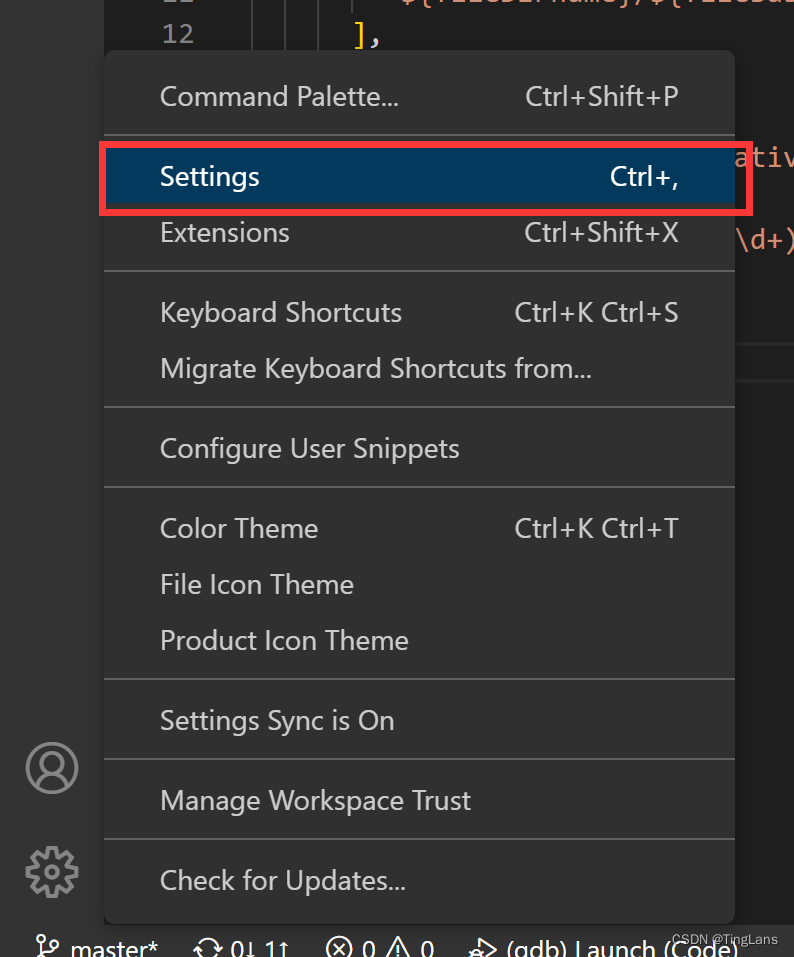Image resolution: width=794 pixels, height=957 pixels.
Task: Open Configure User Snippets
Action: [x=419, y=449]
